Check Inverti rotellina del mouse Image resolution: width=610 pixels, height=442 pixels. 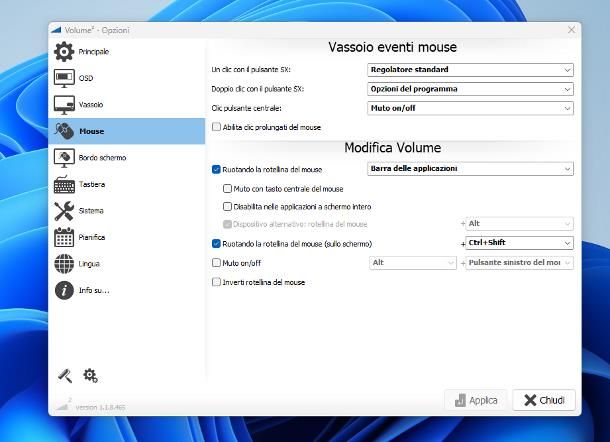point(216,282)
